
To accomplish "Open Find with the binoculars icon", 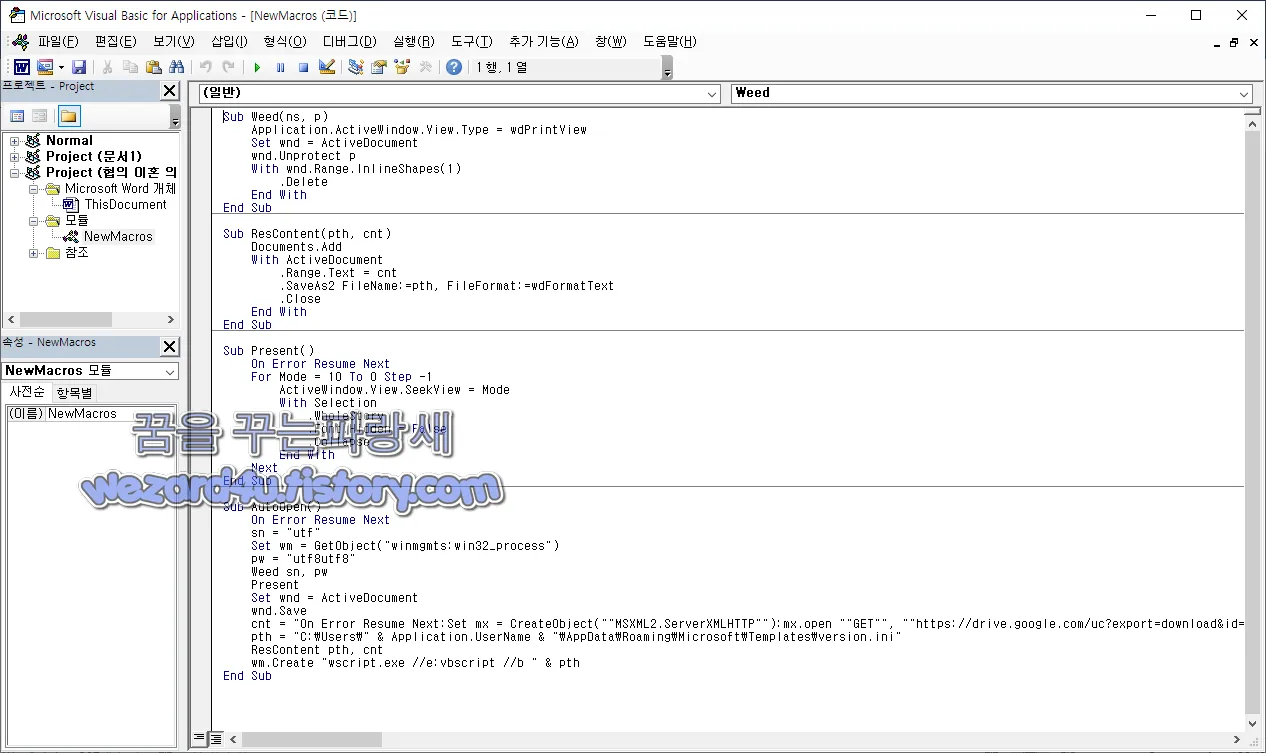I will (177, 67).
